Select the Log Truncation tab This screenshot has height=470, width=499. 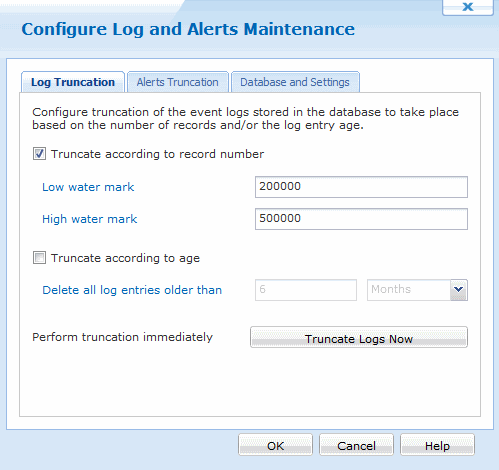click(73, 82)
